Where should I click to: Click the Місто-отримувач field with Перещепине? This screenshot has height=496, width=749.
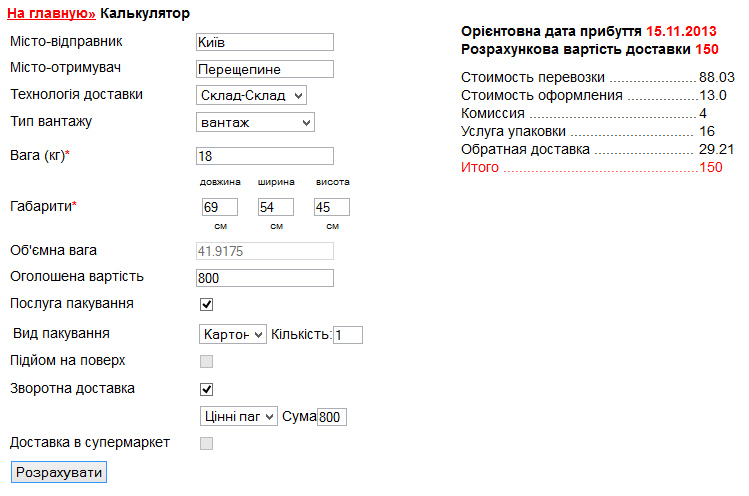coord(265,69)
